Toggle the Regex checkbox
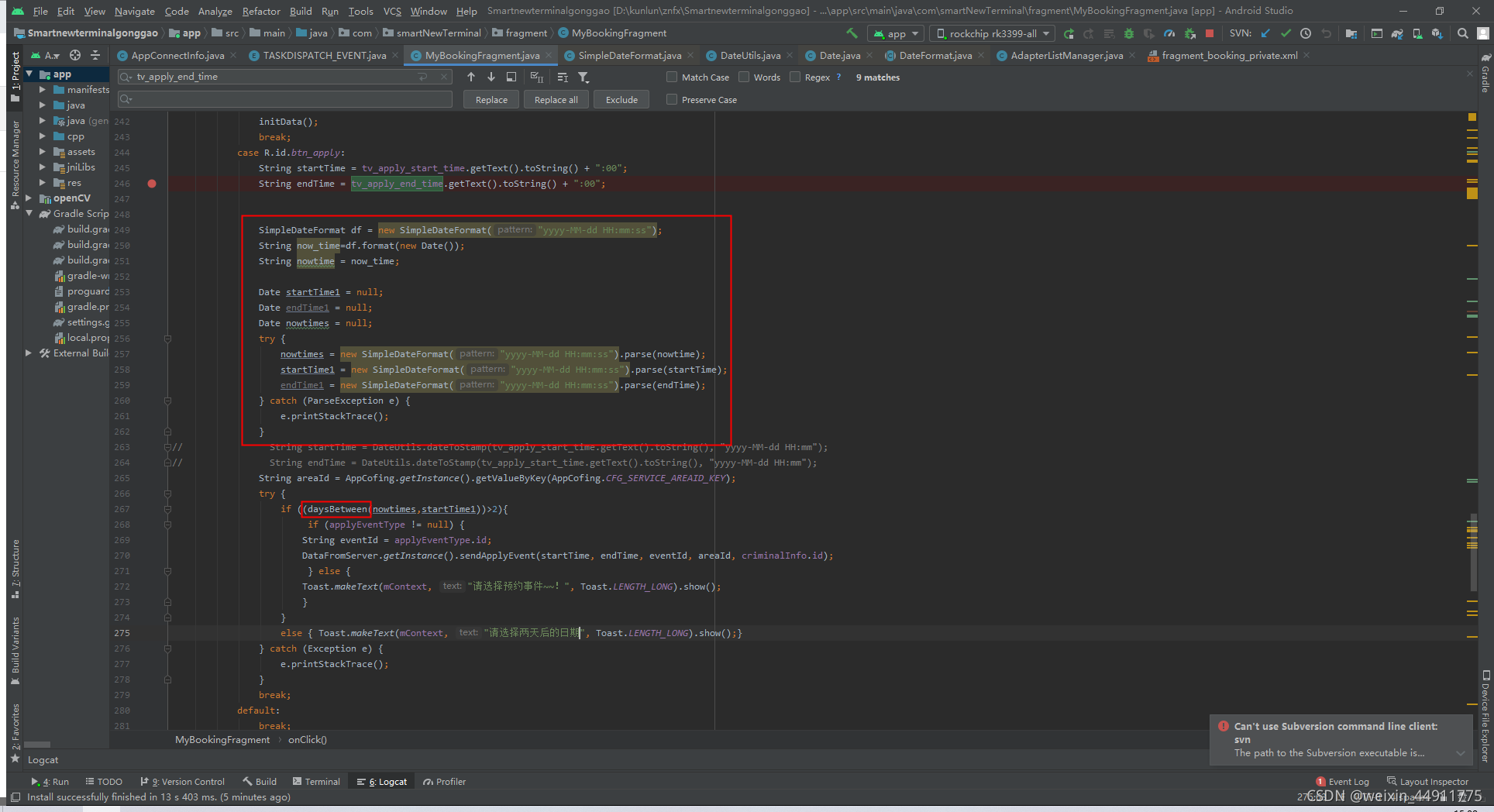The width and height of the screenshot is (1494, 812). (x=795, y=77)
